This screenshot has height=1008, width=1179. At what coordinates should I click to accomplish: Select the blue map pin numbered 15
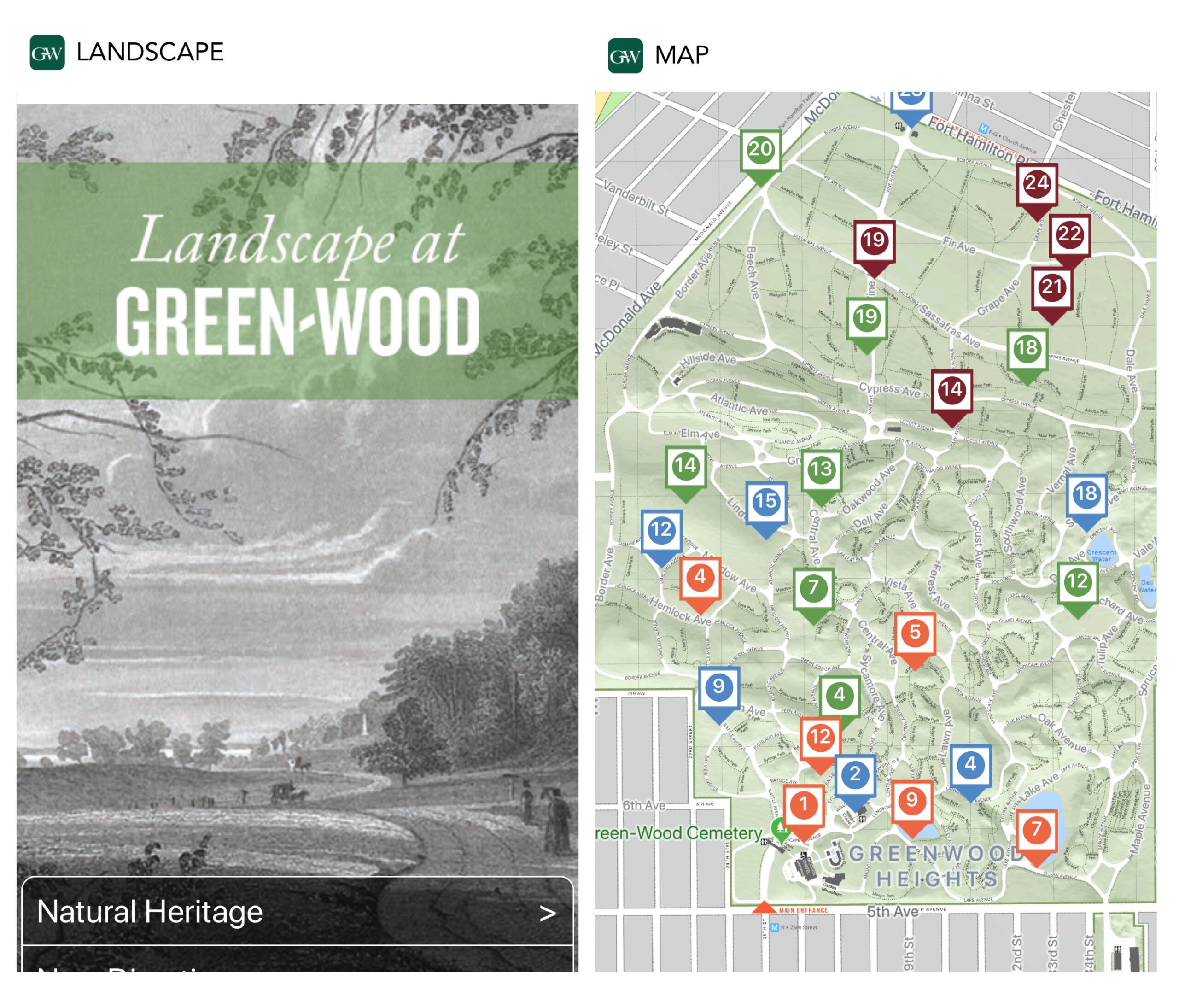[765, 501]
